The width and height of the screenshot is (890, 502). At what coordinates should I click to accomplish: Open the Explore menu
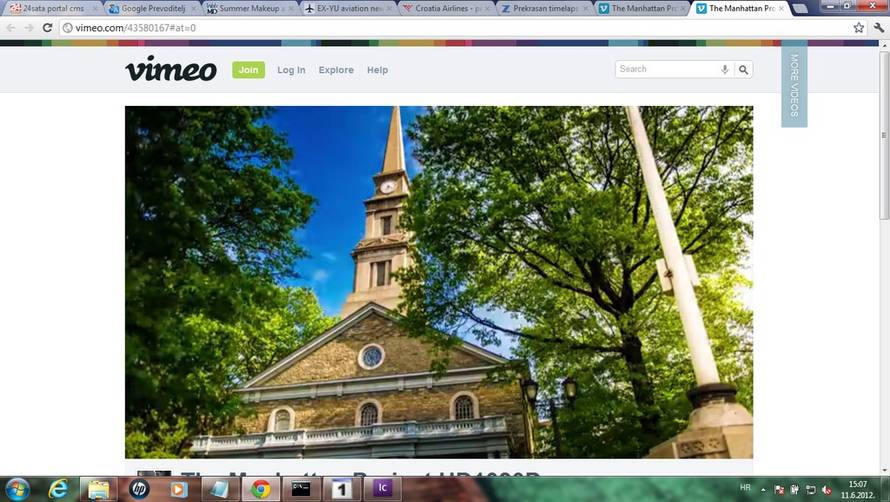coord(336,70)
